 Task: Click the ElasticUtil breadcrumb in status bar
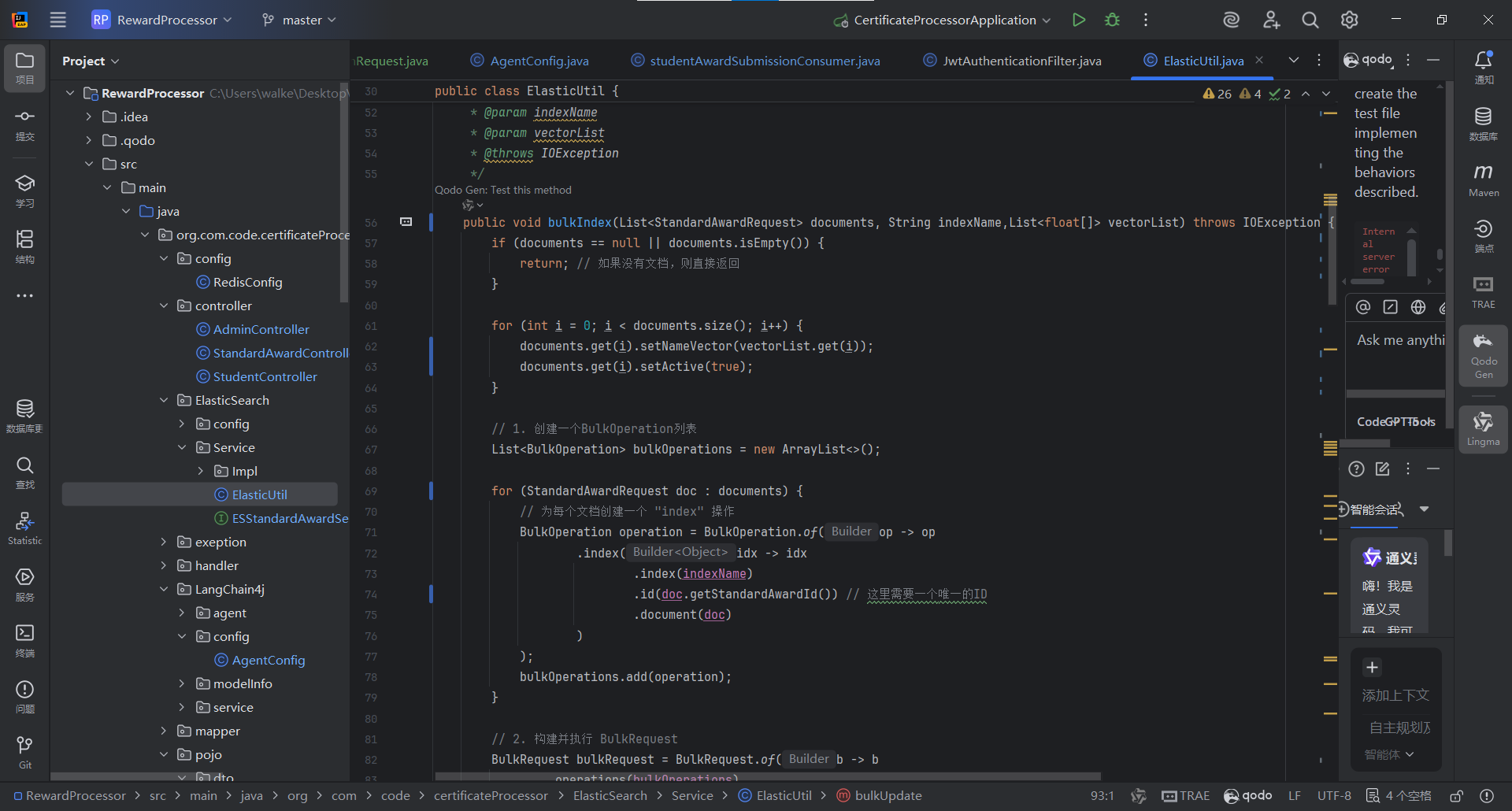(775, 796)
